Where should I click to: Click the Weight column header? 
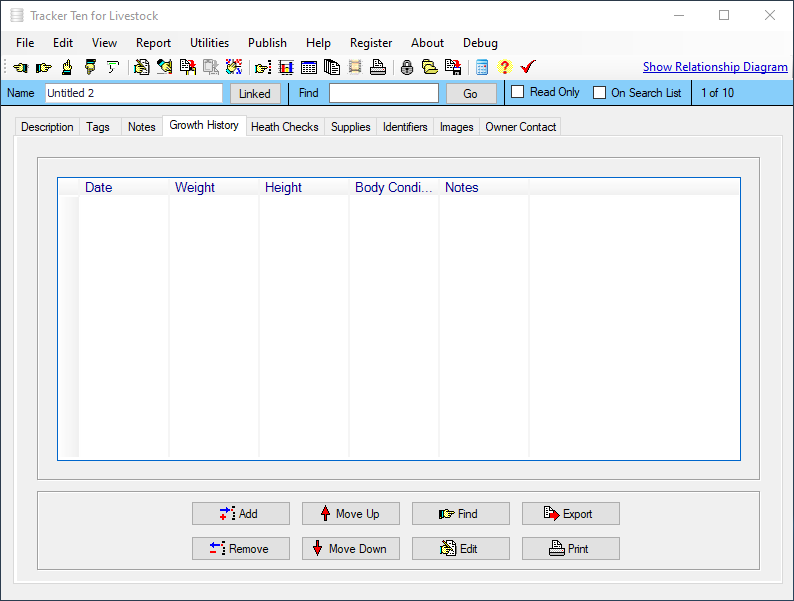[x=214, y=187]
